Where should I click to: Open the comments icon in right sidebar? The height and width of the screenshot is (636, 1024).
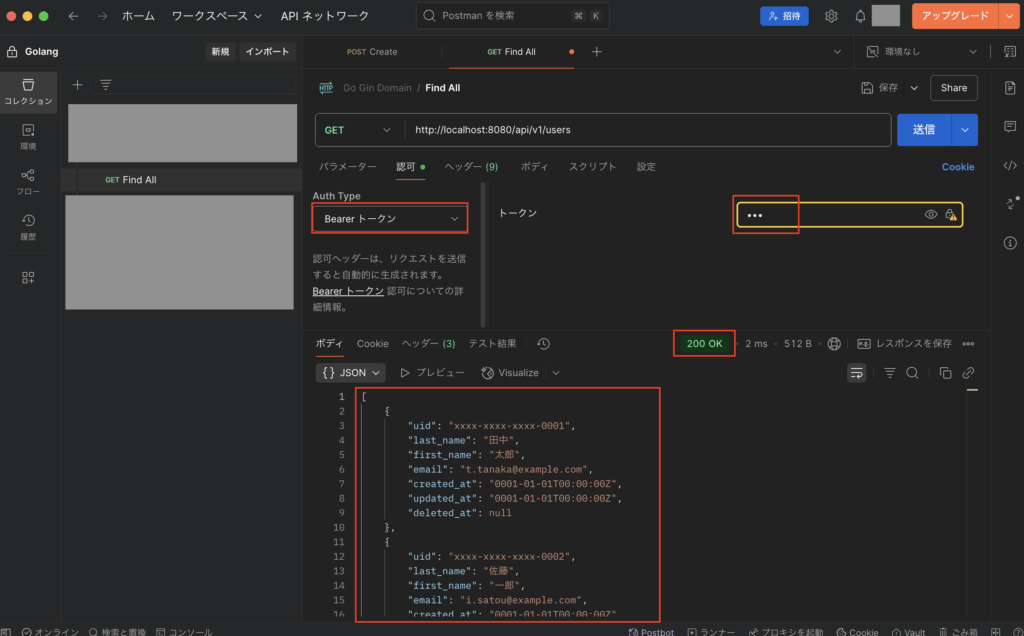[1010, 126]
